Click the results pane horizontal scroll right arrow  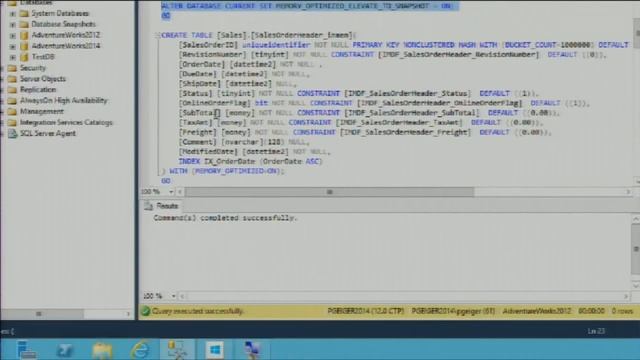[x=626, y=296]
